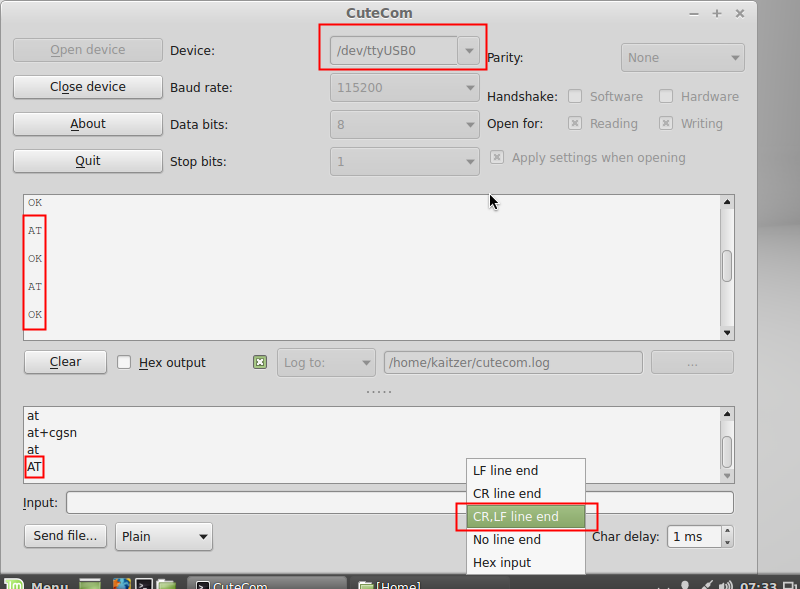800x589 pixels.
Task: Expand the Device /dev/ttyUSB0 dropdown arrow
Action: [x=468, y=51]
